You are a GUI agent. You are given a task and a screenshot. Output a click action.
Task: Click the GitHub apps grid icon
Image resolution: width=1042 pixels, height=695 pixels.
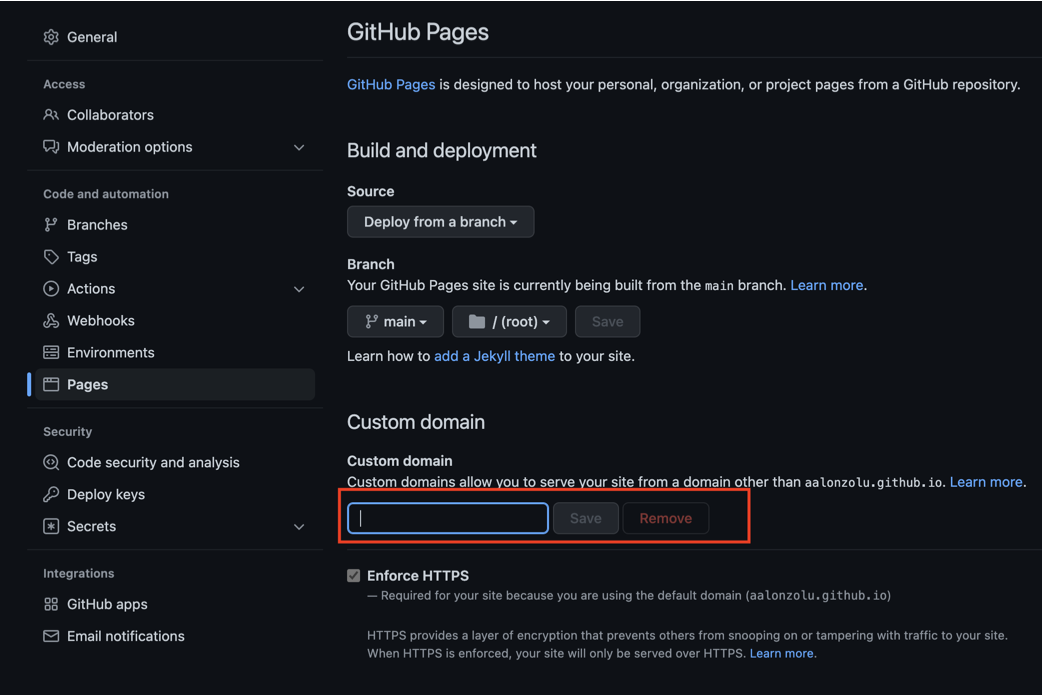click(x=51, y=604)
